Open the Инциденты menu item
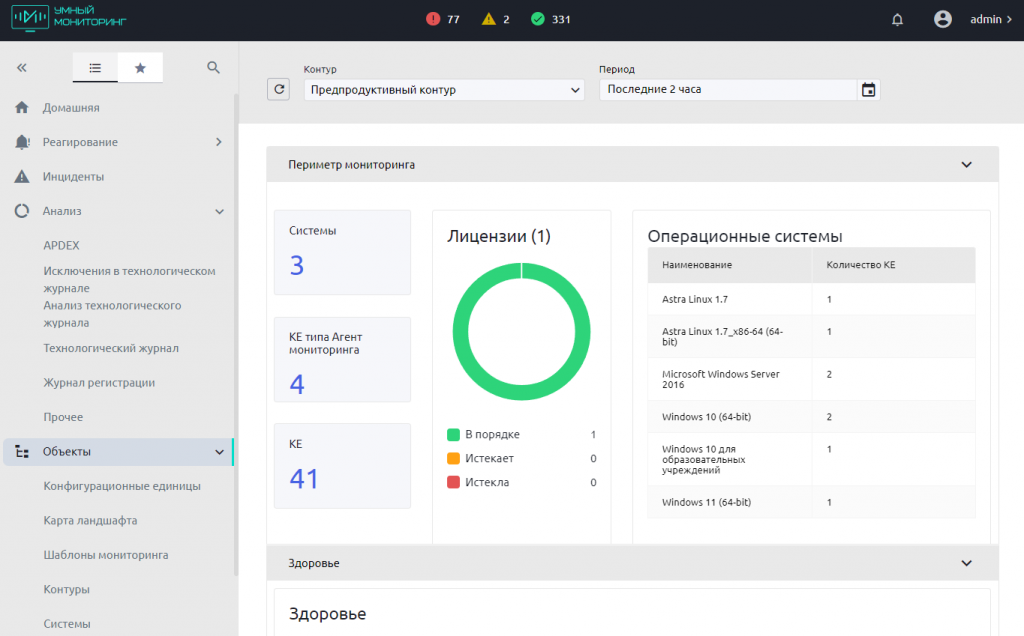 tap(73, 177)
